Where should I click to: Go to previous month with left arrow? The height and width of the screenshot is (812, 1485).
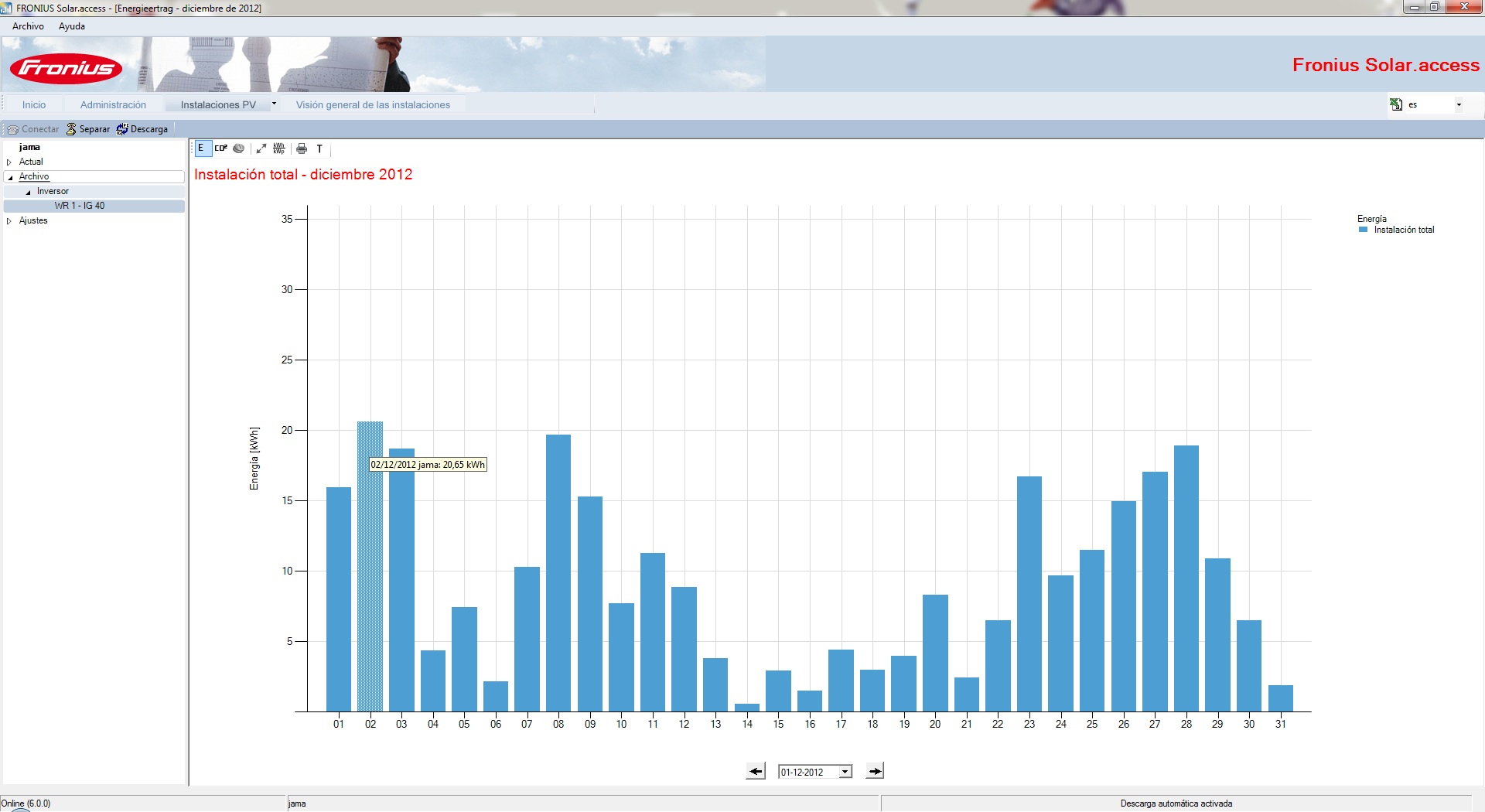[x=756, y=771]
